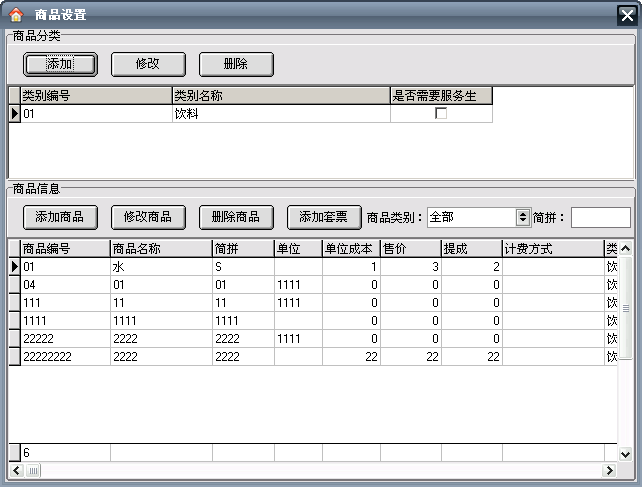
Task: Open the 商品类别 dropdown showing 全部
Action: (x=522, y=217)
